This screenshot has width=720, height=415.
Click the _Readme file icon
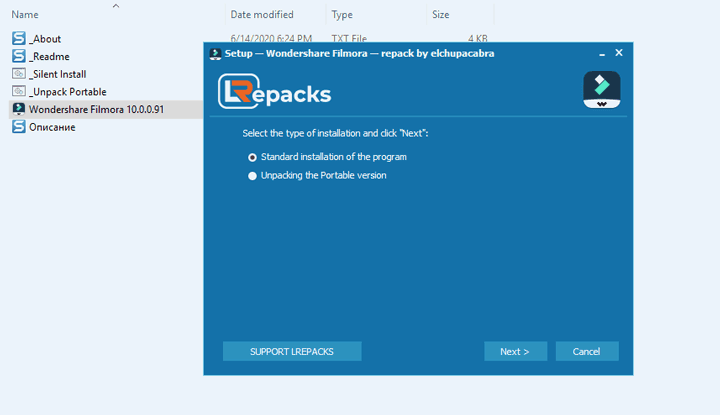point(18,56)
